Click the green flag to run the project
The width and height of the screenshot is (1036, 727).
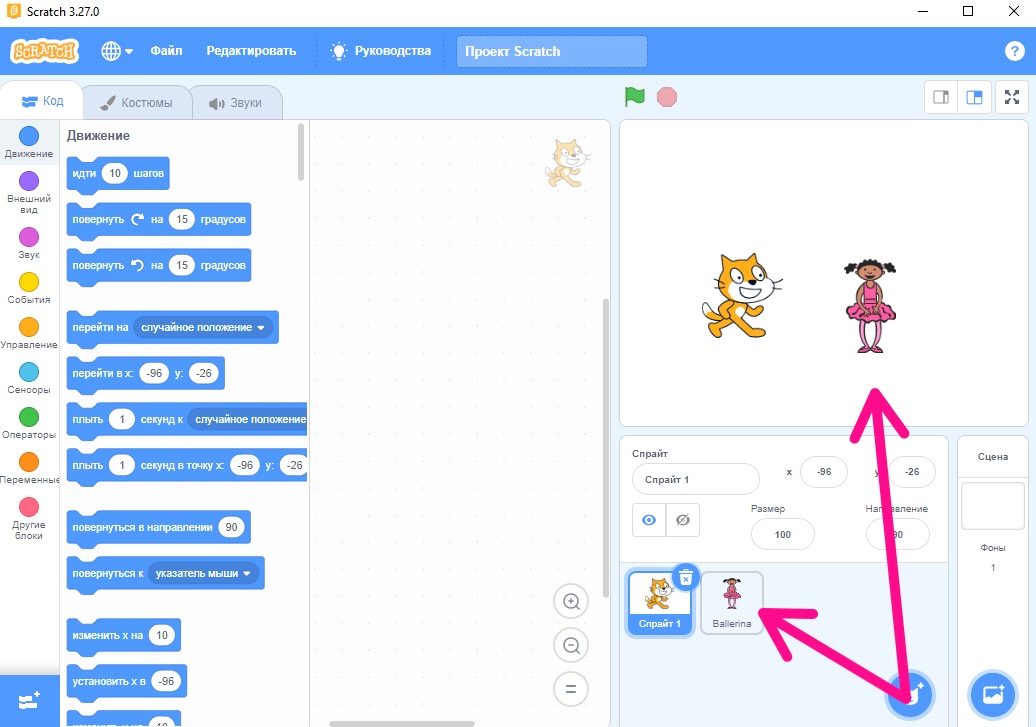(634, 96)
